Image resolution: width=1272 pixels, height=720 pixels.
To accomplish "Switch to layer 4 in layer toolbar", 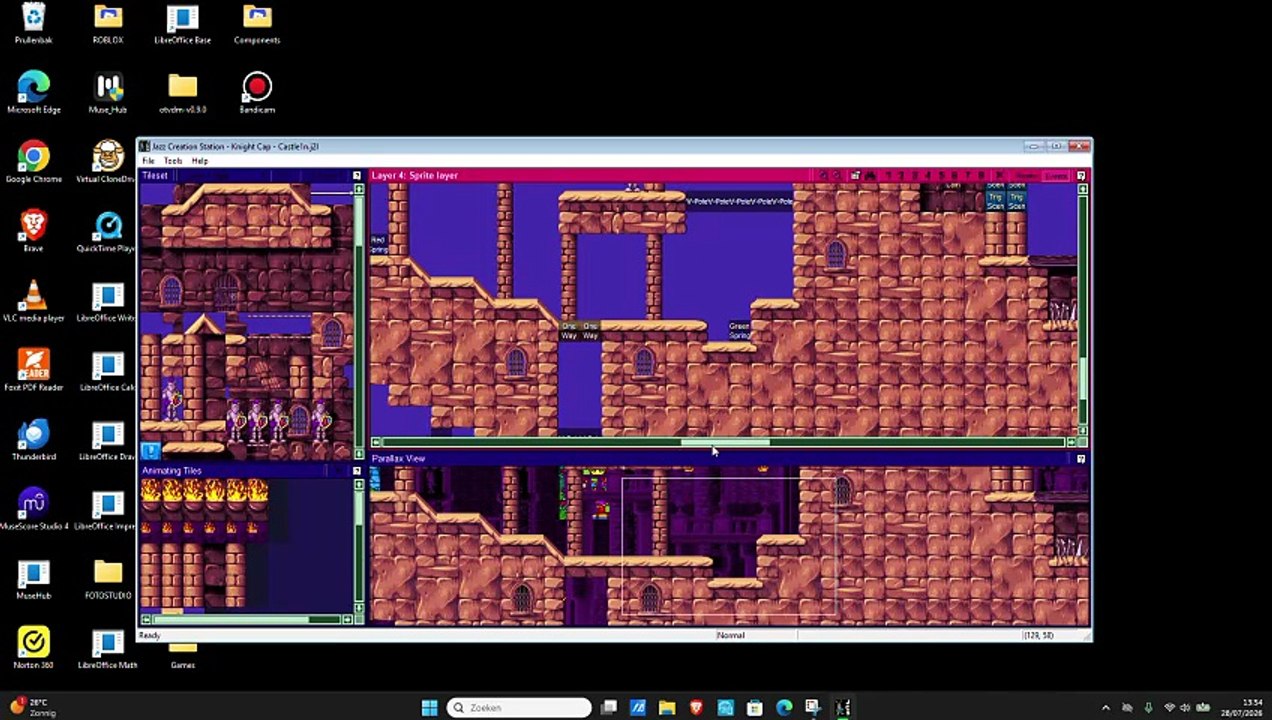I will click(x=928, y=175).
